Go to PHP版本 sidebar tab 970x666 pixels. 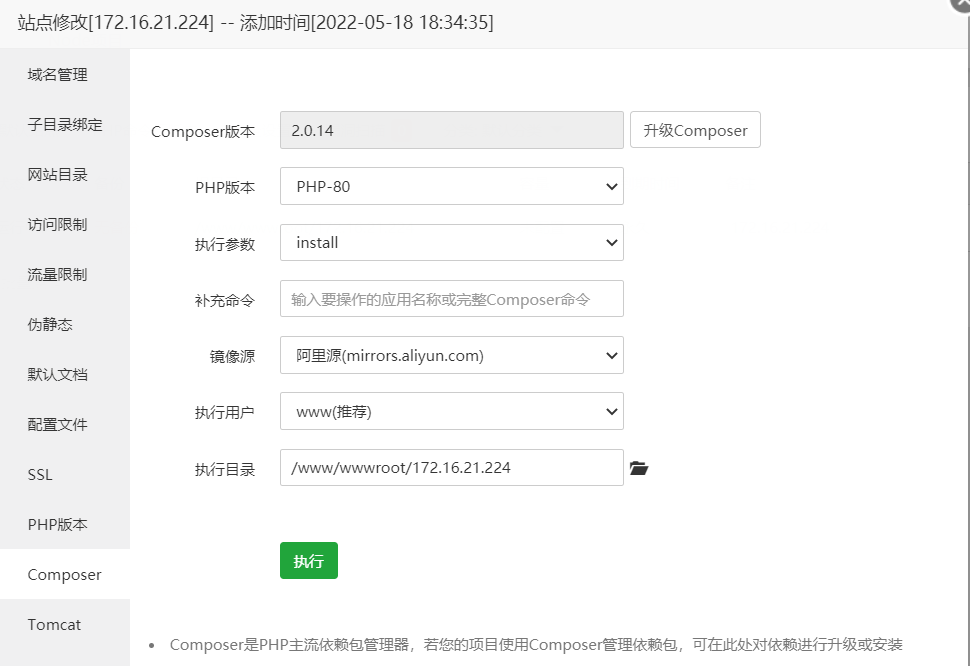click(x=65, y=524)
